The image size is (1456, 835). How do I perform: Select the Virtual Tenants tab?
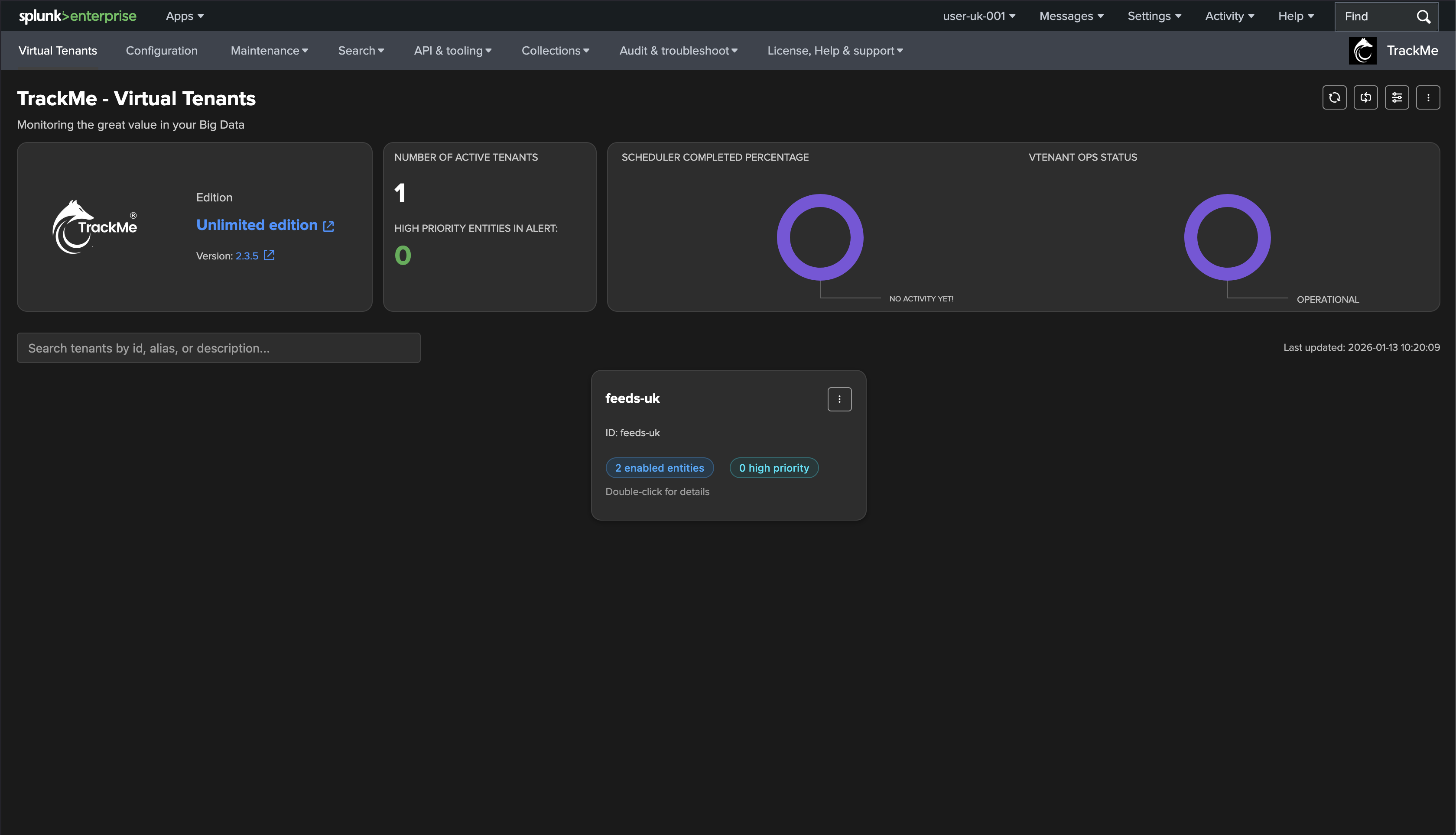(x=57, y=51)
